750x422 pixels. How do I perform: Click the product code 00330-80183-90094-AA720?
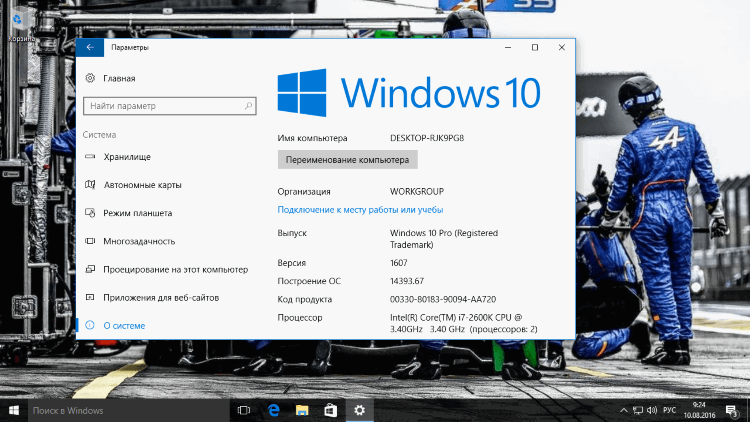pyautogui.click(x=442, y=299)
